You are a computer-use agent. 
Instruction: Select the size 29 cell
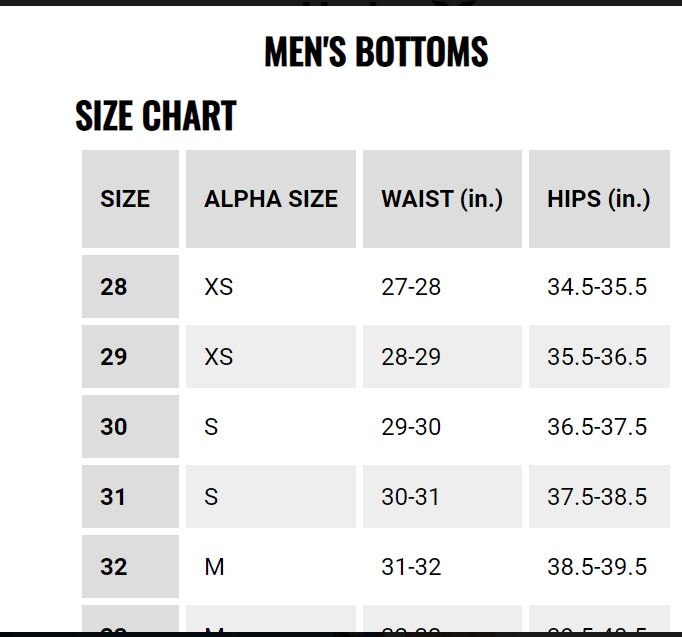[114, 357]
